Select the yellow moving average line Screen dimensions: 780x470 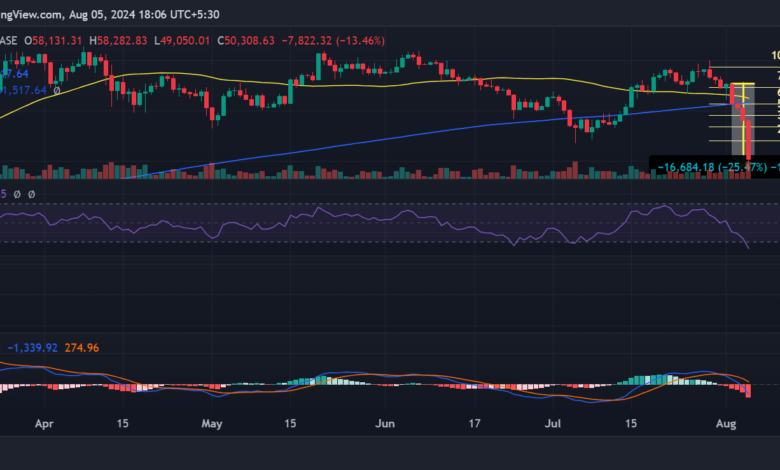350,86
